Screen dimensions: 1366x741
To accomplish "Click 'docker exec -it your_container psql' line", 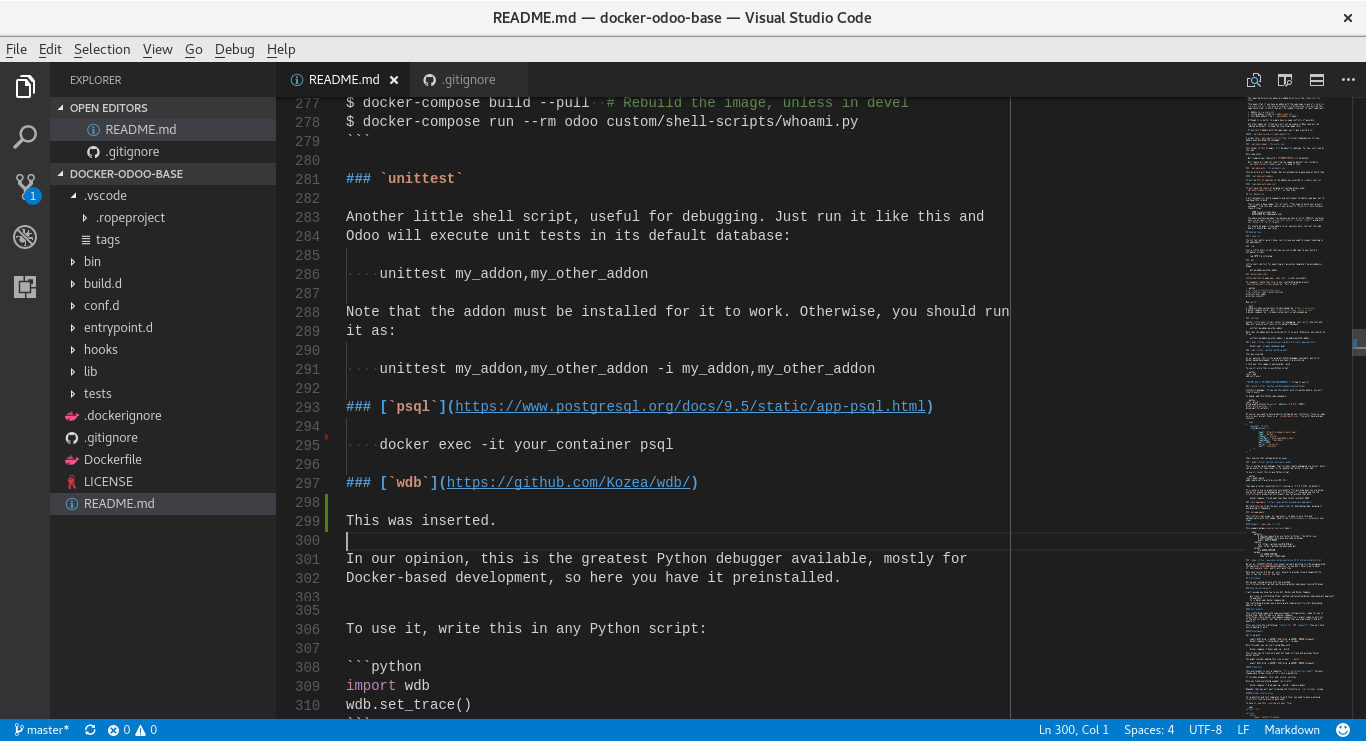I will (x=526, y=444).
